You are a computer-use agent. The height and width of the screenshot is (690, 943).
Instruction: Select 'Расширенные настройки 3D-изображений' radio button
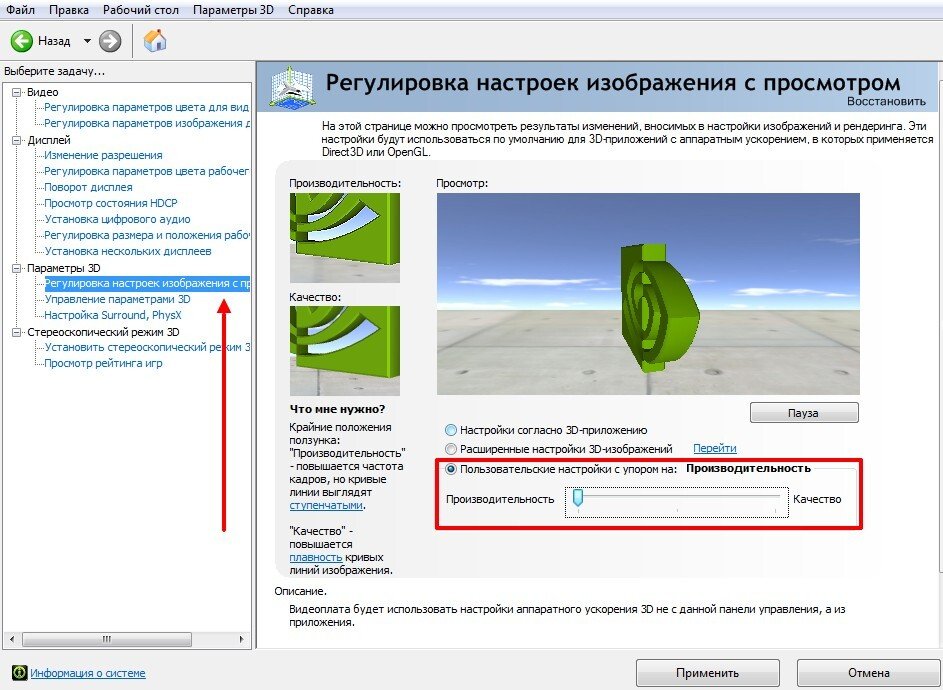[451, 449]
